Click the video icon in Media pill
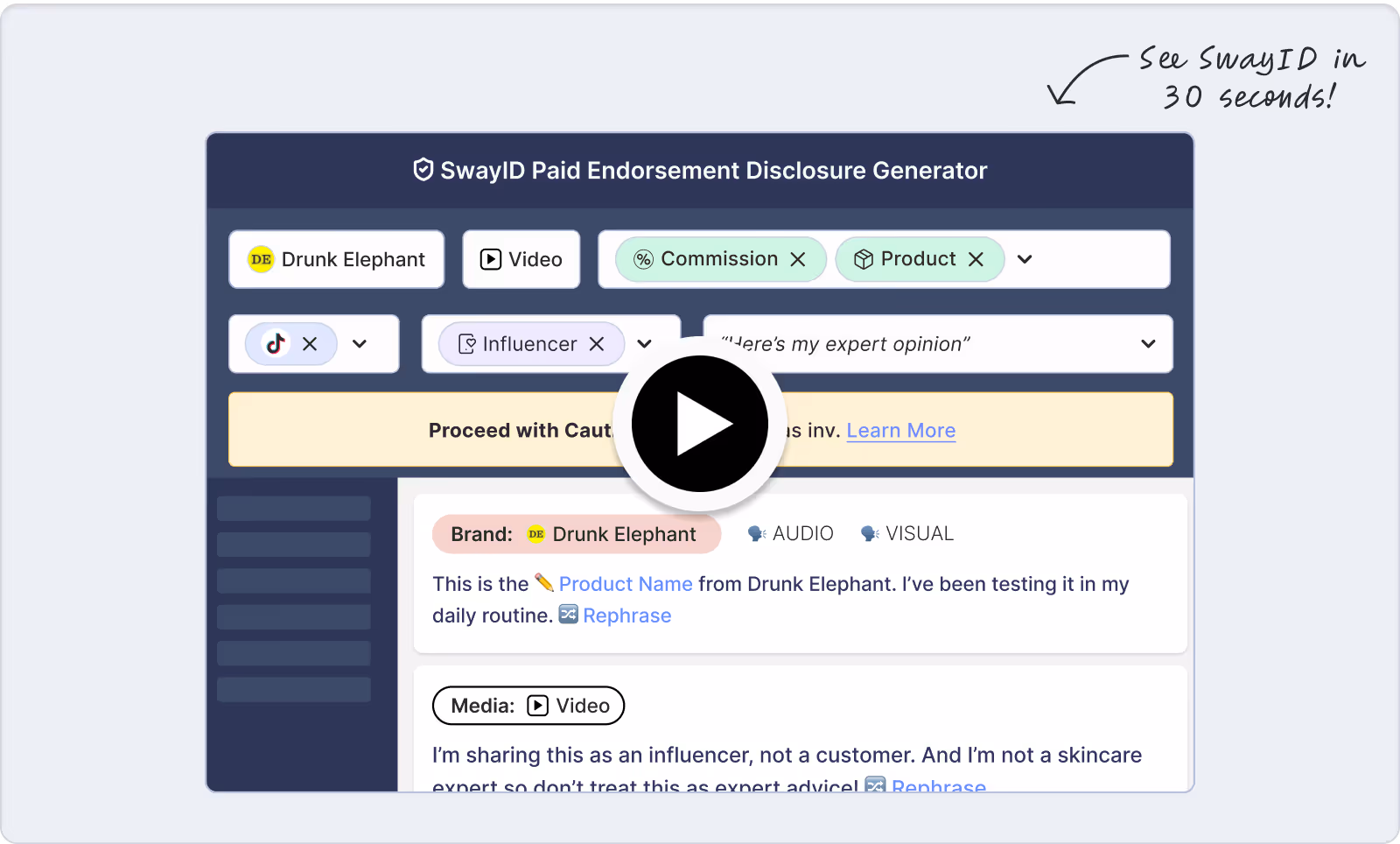Screen dimensions: 1400x844 click(538, 706)
